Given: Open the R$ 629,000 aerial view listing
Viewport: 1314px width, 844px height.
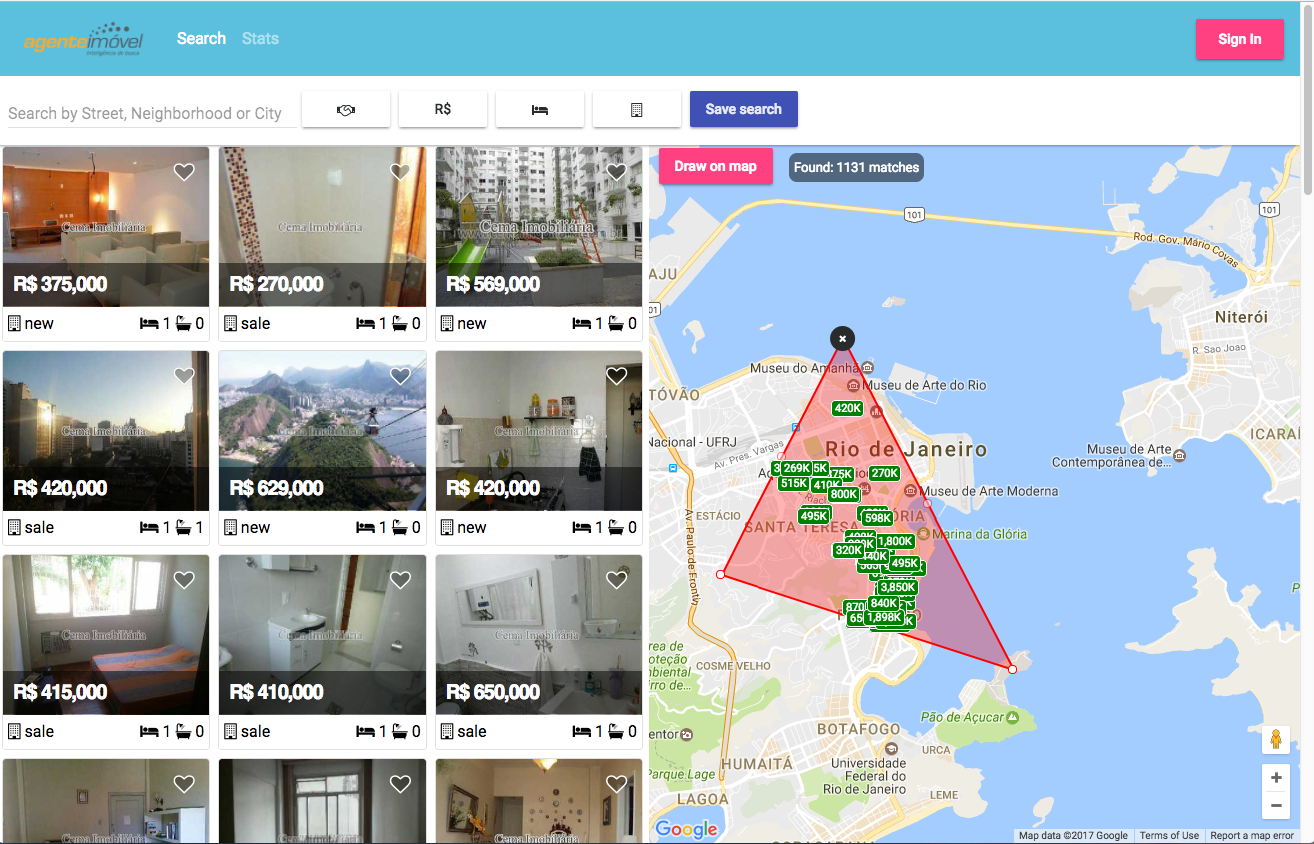Looking at the screenshot, I should tap(322, 431).
